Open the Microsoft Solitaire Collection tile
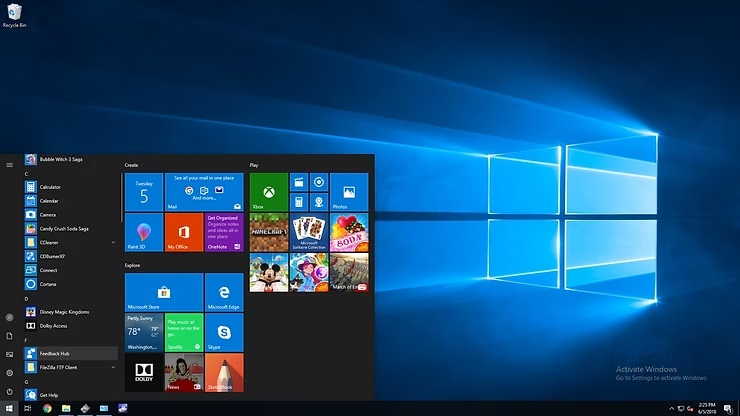The height and width of the screenshot is (416, 740). tap(309, 232)
